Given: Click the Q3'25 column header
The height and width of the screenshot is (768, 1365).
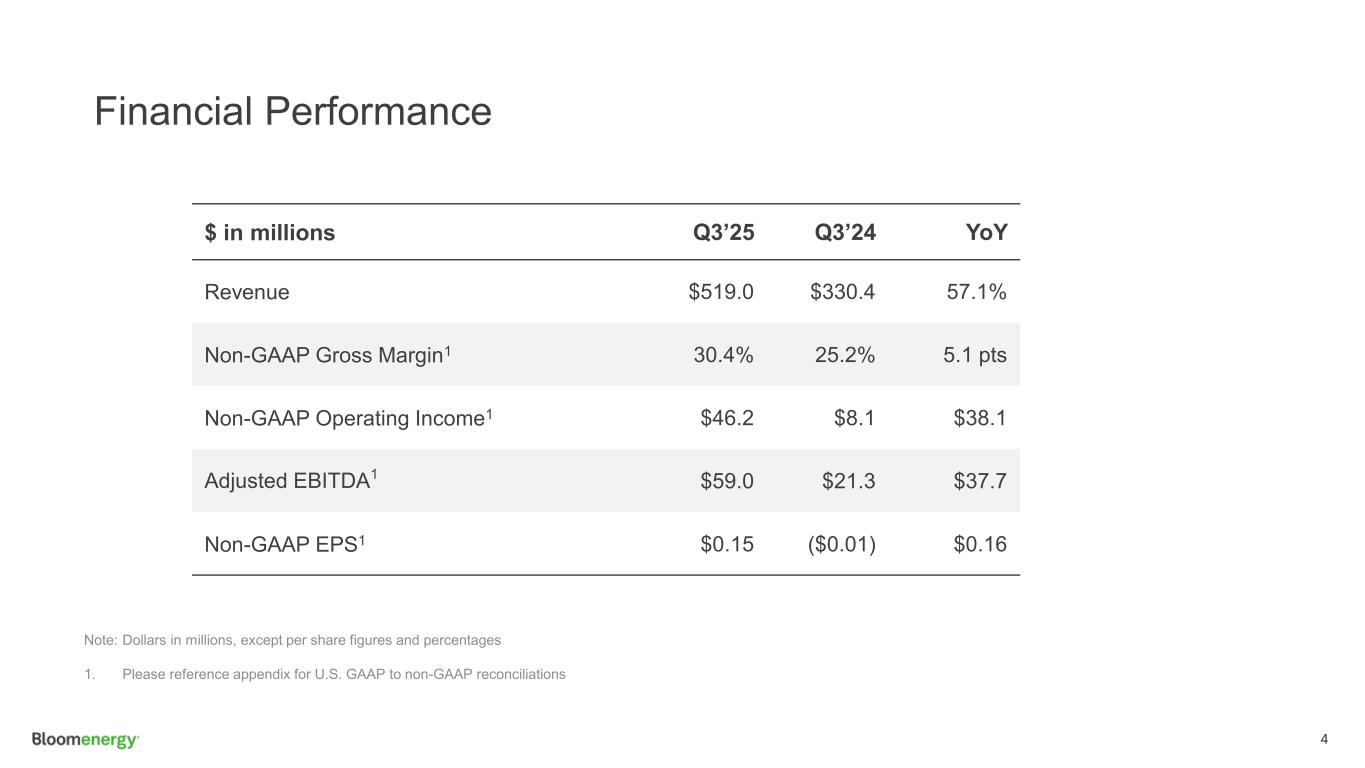Looking at the screenshot, I should tap(724, 233).
